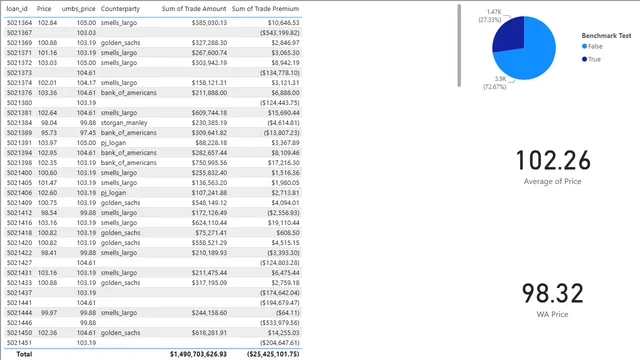Click the Total row label
The width and height of the screenshot is (640, 360).
pyautogui.click(x=24, y=354)
